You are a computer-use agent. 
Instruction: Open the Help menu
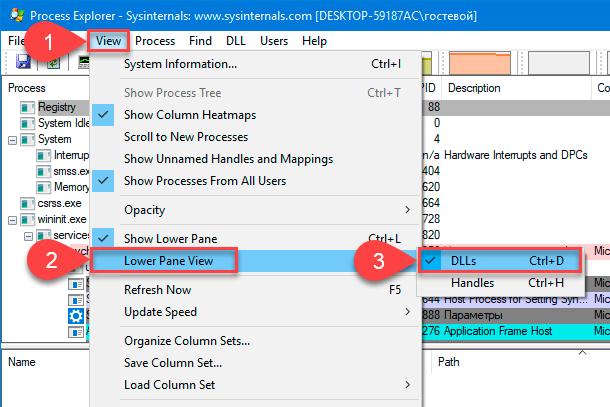click(x=314, y=41)
